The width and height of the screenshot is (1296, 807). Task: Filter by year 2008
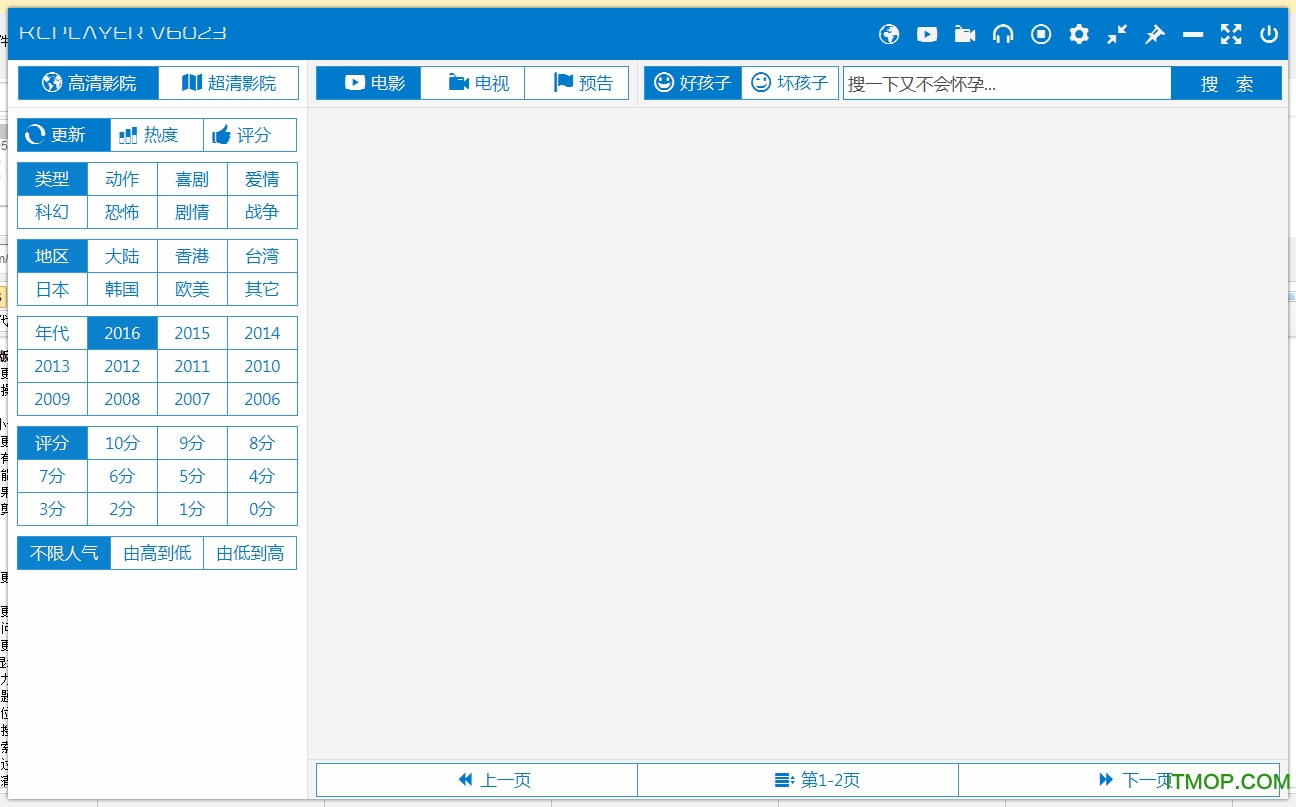click(x=122, y=399)
